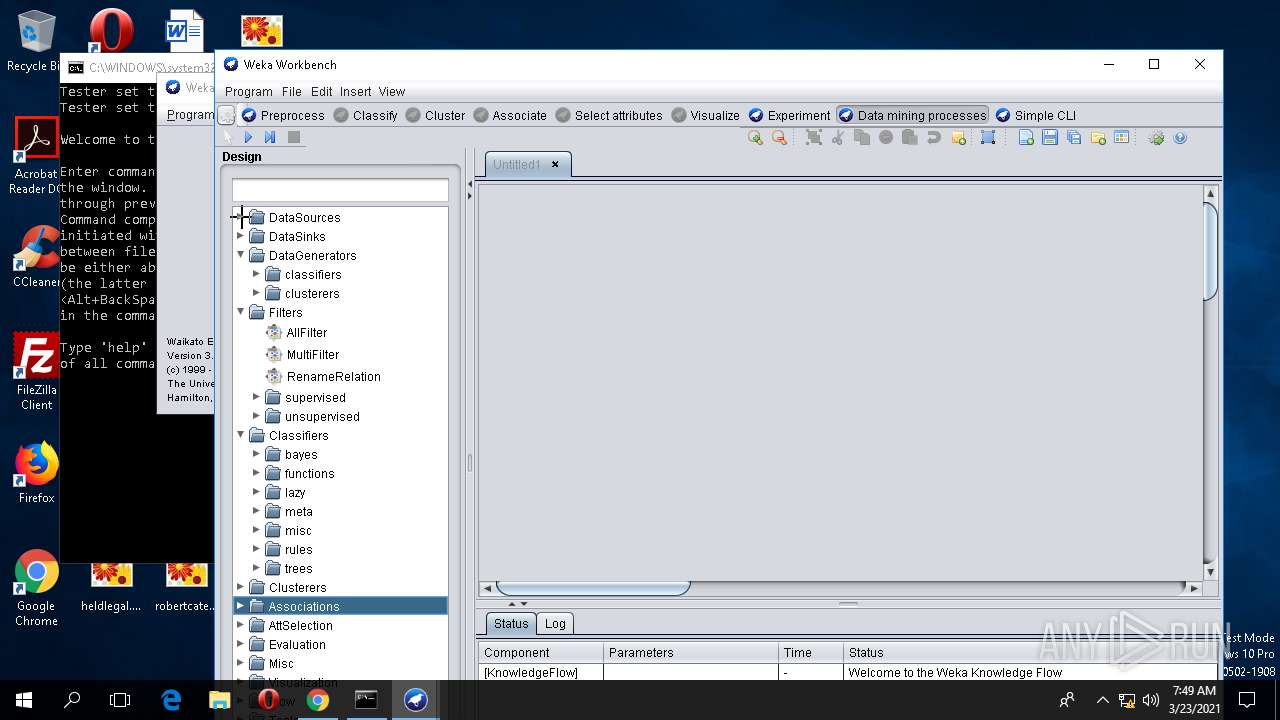Collapse the Filters tree node
Viewport: 1280px width, 720px height.
tap(240, 313)
